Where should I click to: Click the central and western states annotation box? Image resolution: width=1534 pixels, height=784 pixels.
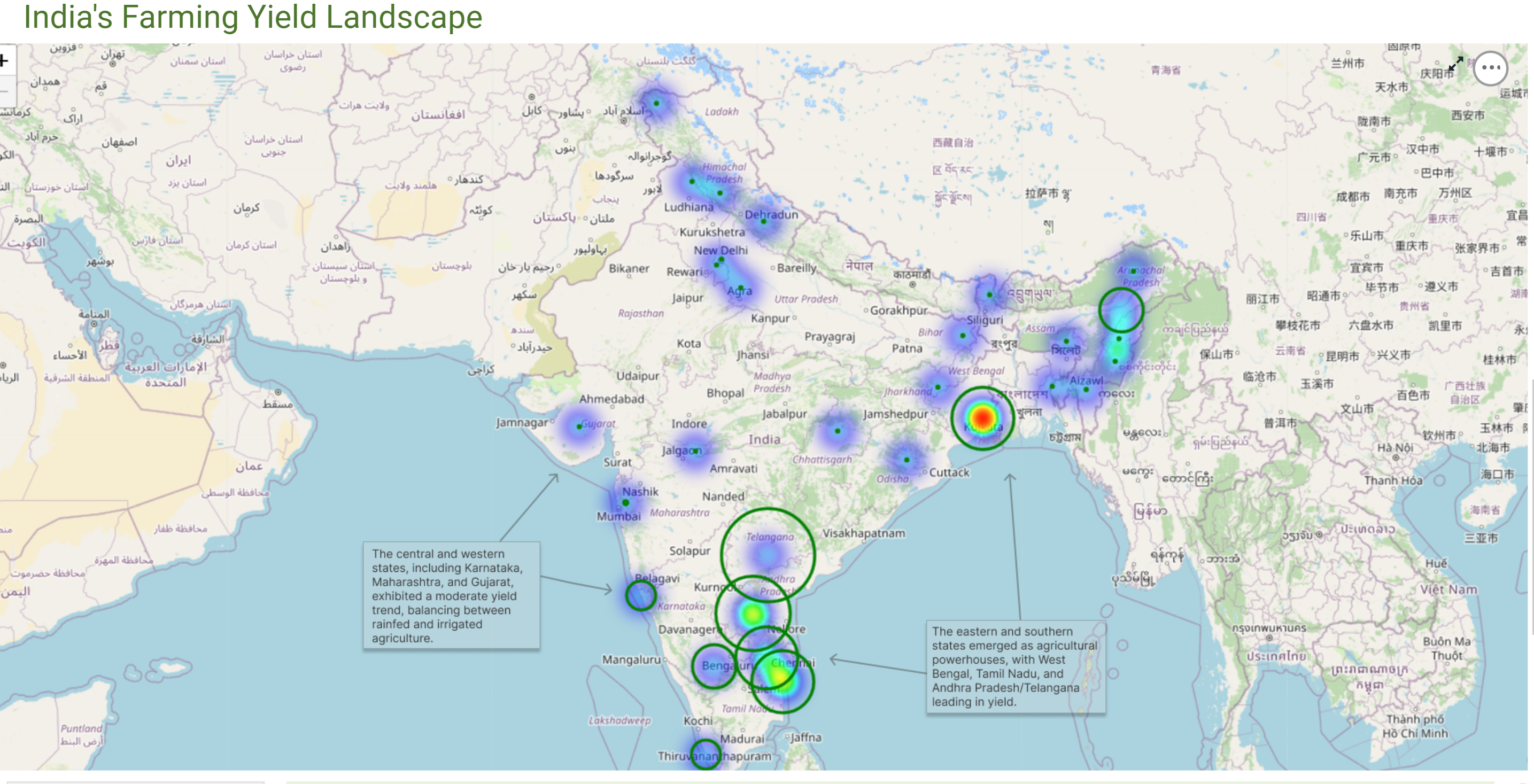point(452,595)
